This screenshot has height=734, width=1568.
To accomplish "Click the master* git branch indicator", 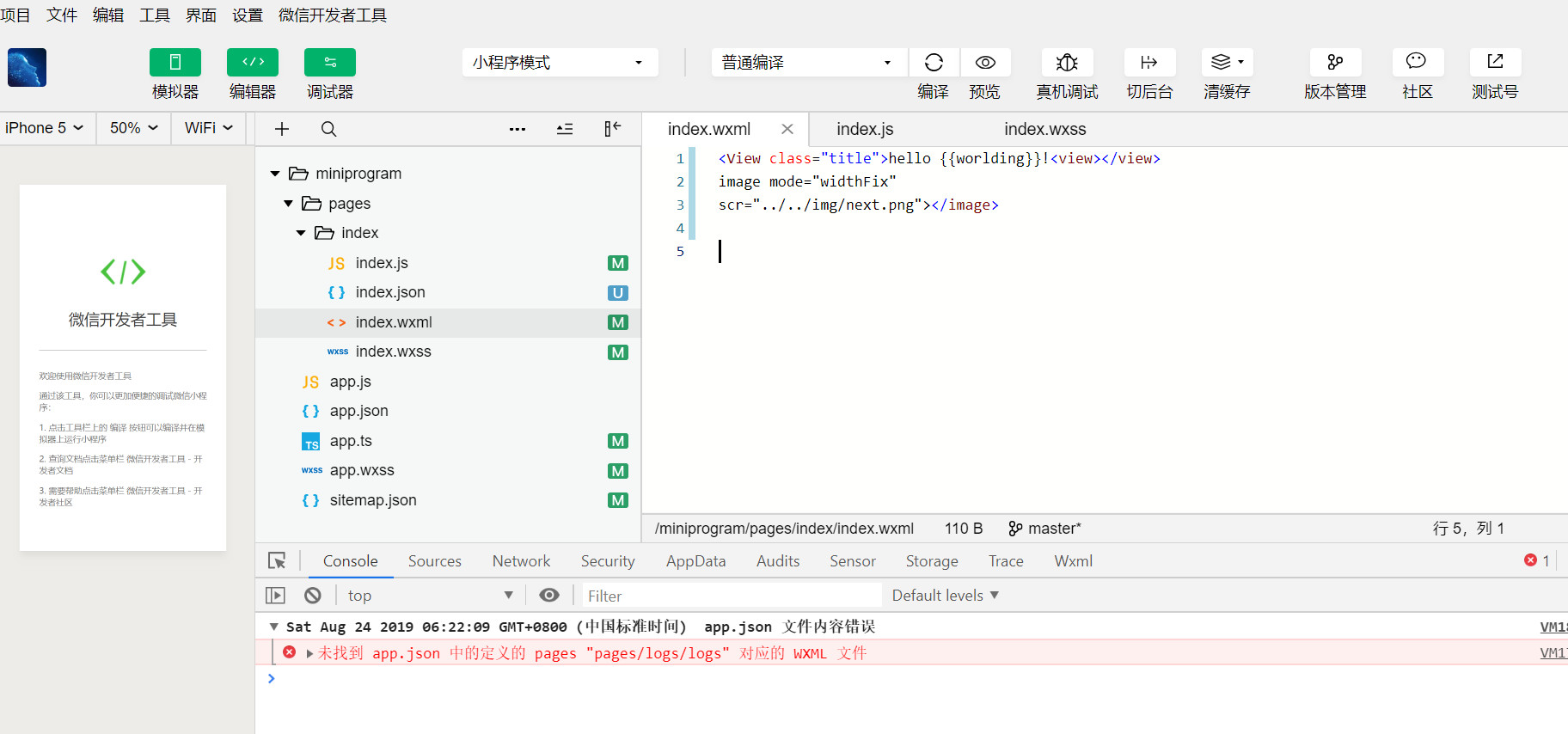I will (x=1044, y=529).
